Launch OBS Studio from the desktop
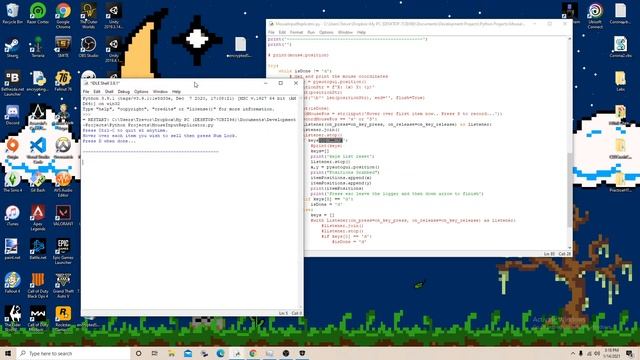This screenshot has height=360, width=640. point(88,47)
